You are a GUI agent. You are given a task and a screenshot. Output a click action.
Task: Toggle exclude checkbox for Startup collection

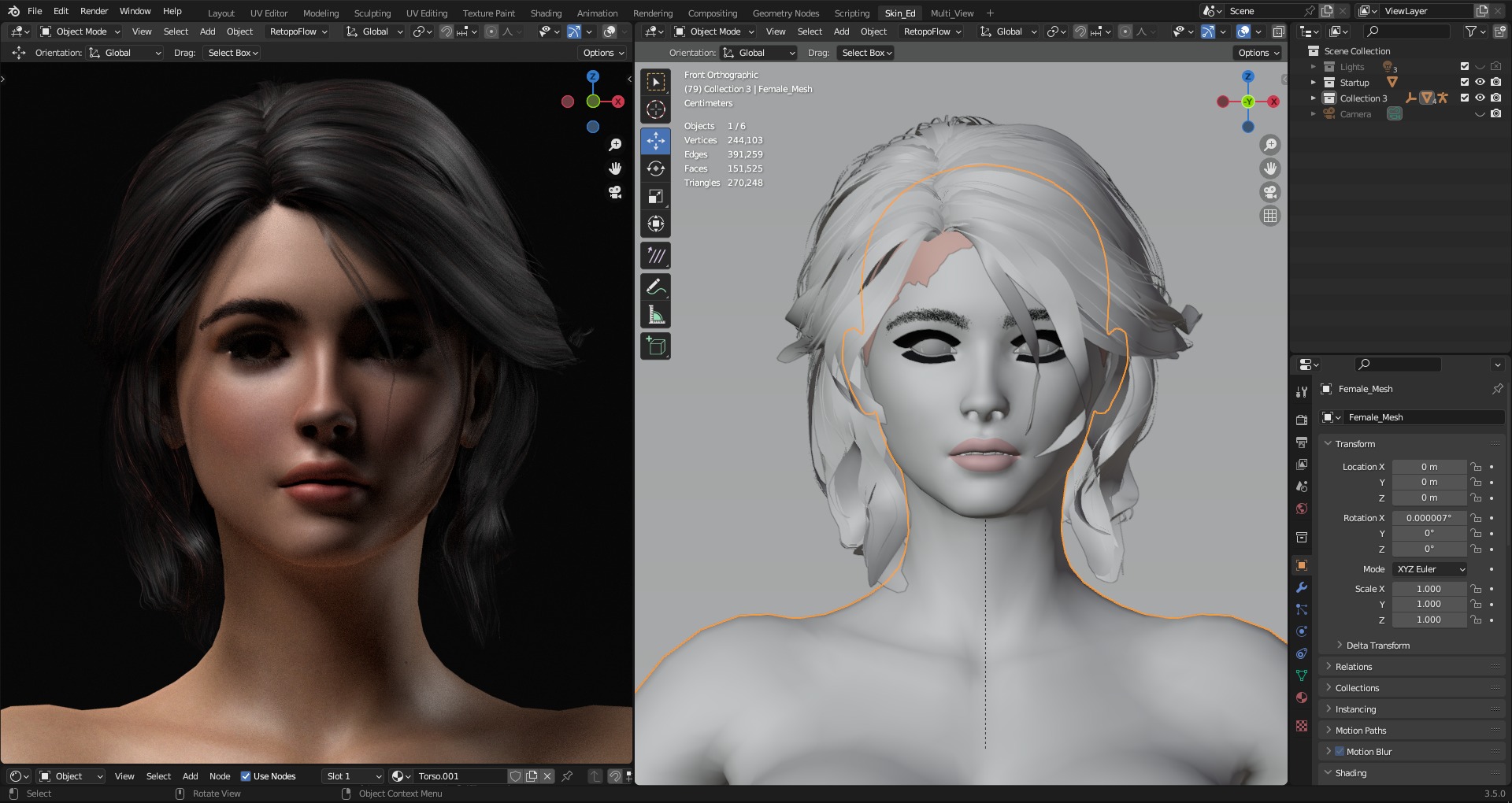pos(1465,82)
